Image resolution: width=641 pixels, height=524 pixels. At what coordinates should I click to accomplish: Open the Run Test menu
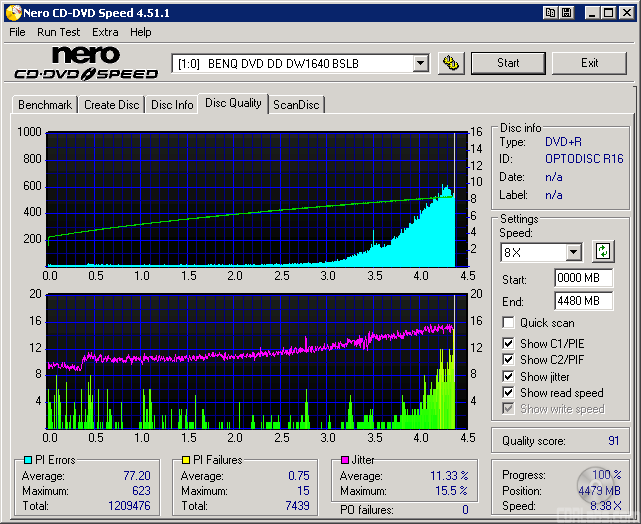[59, 32]
